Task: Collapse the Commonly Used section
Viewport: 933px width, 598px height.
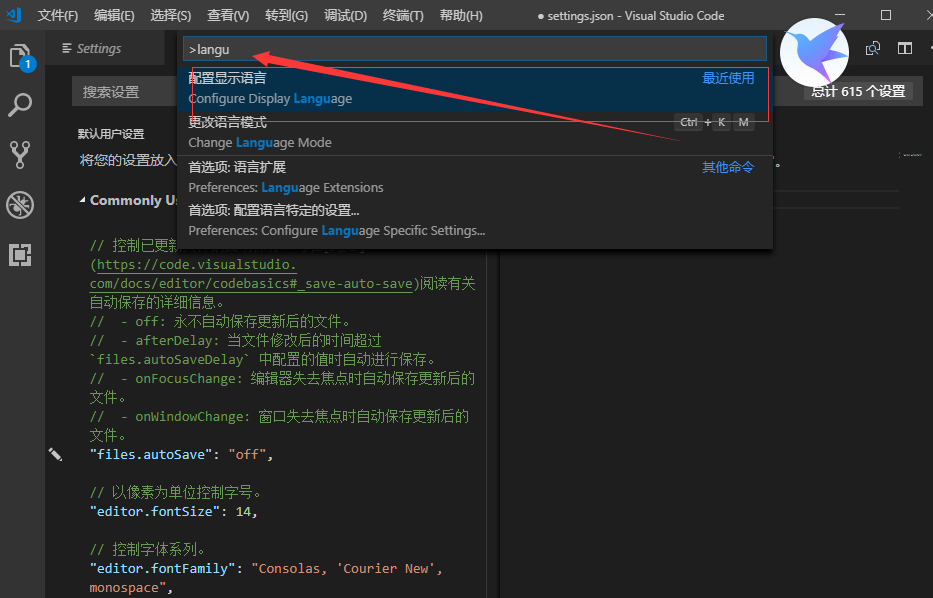Action: [82, 201]
